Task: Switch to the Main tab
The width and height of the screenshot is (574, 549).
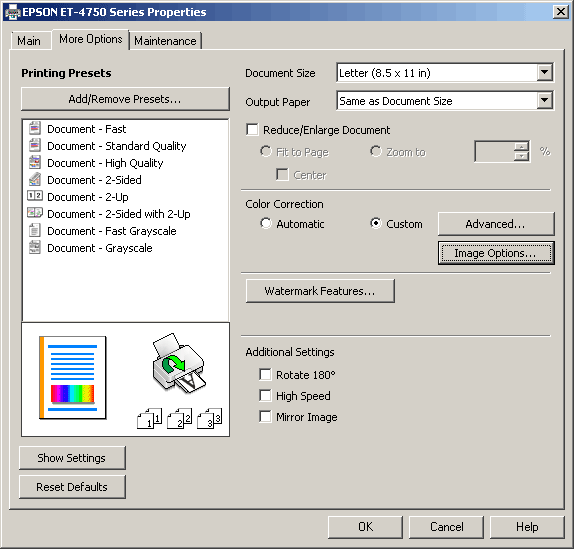Action: pos(29,41)
